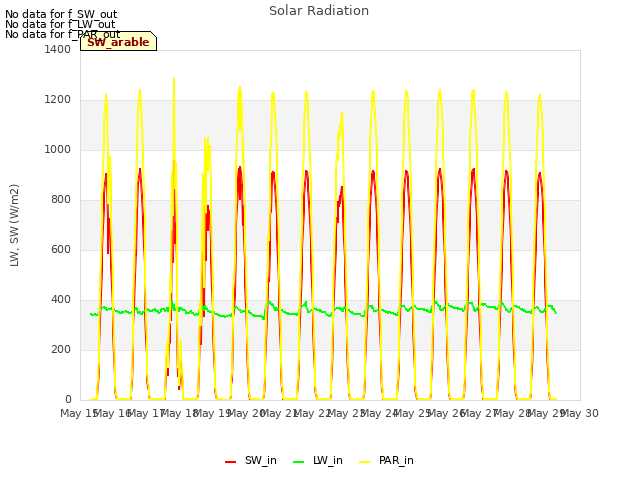Toggle the SW_in legend entry
Viewport: 640px width, 480px height.
coord(251,460)
